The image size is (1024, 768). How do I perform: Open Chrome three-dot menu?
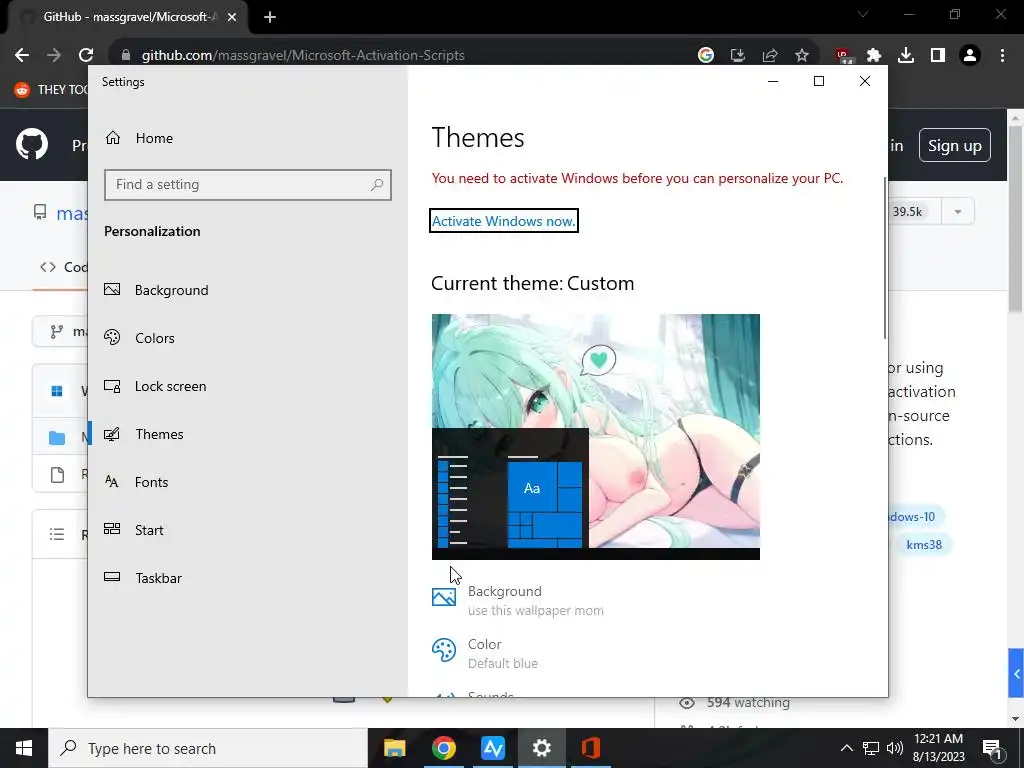coord(1002,56)
